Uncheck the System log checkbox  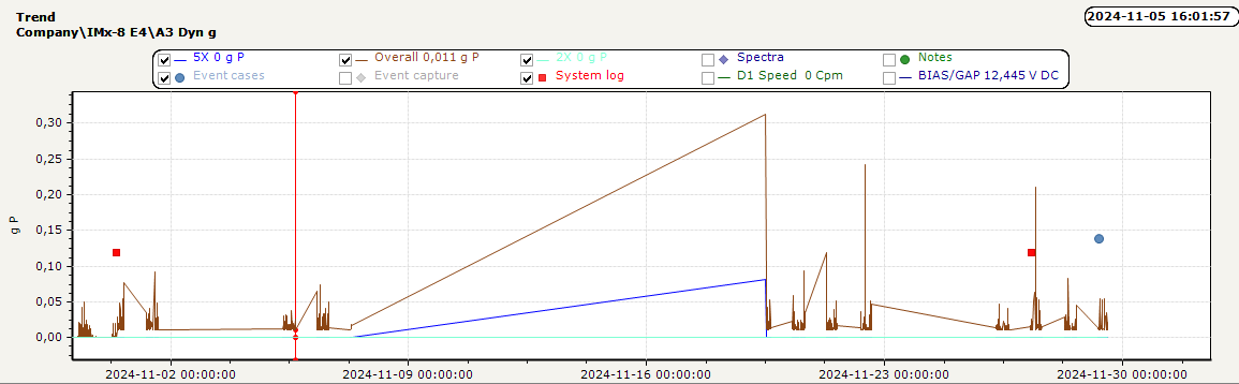click(x=527, y=77)
